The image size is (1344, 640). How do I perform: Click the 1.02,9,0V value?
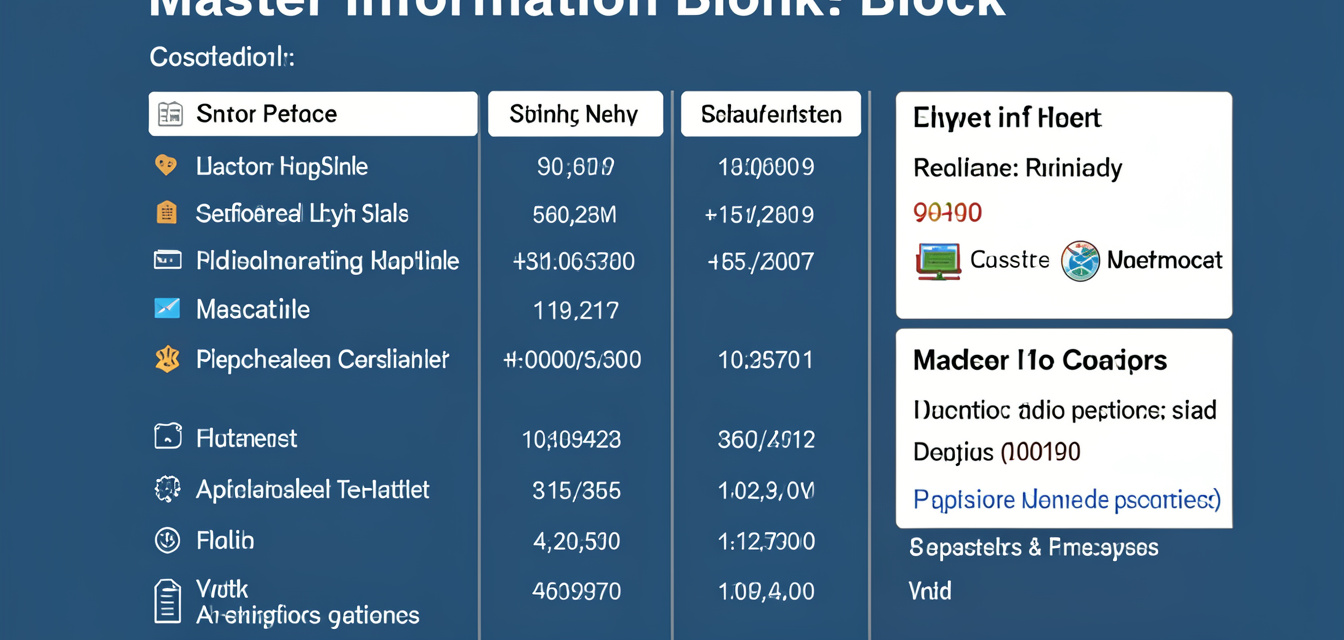(767, 491)
